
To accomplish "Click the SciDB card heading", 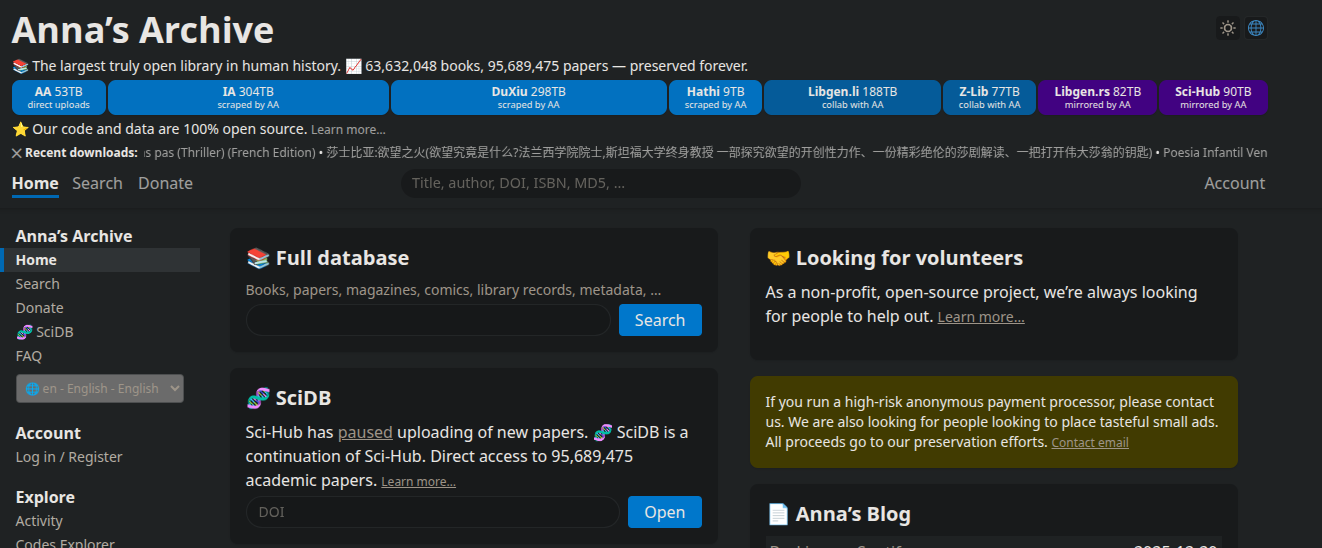I will tap(288, 398).
